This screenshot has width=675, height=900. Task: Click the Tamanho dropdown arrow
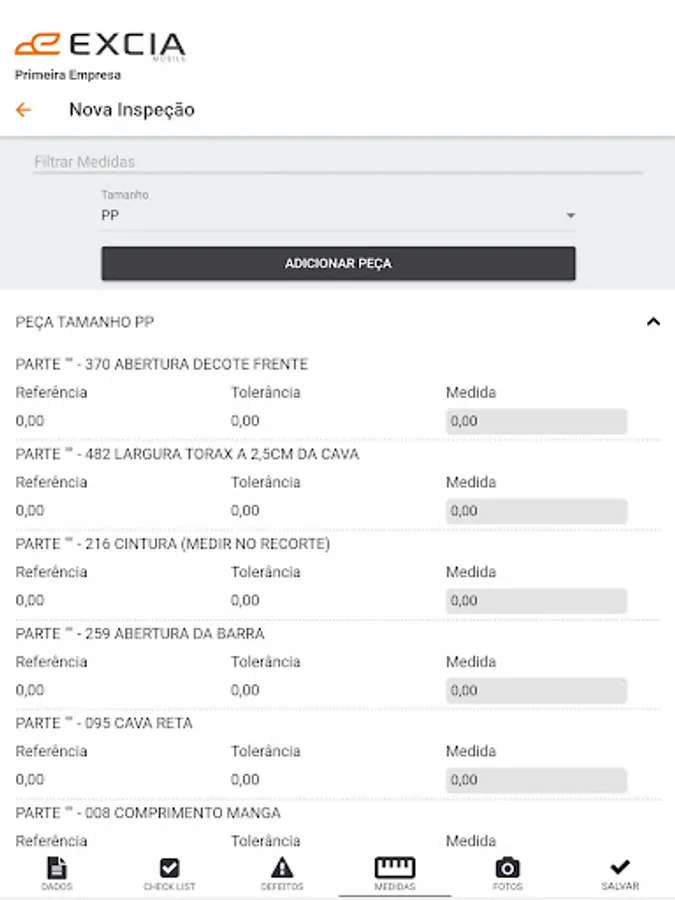(570, 215)
